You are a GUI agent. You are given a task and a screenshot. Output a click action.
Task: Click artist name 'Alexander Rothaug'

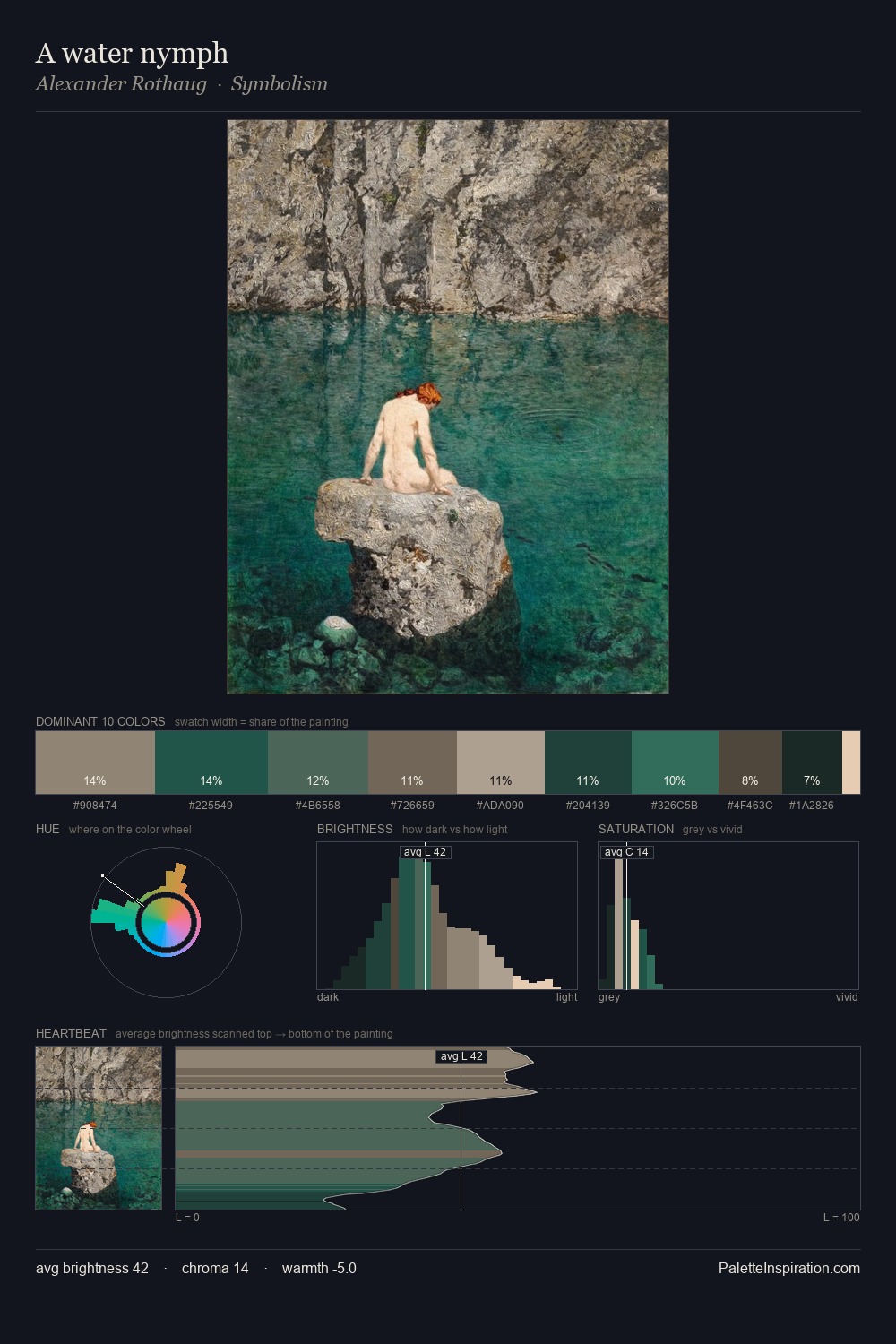pyautogui.click(x=121, y=84)
